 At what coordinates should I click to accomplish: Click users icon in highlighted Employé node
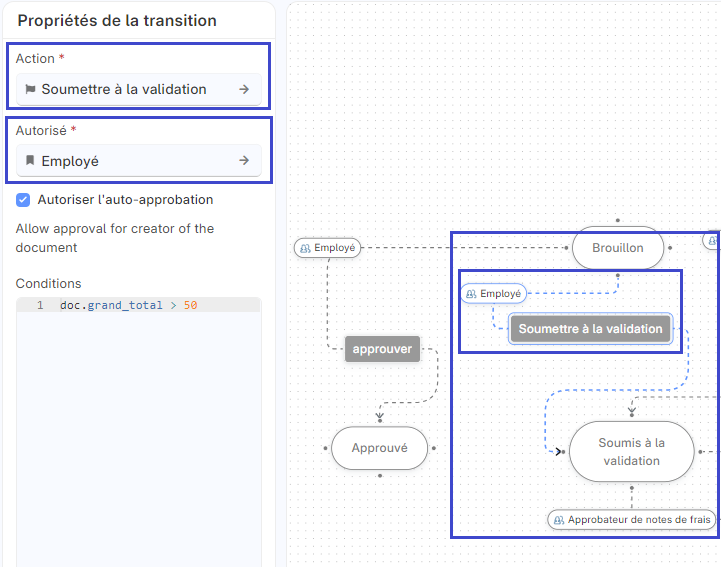[471, 294]
